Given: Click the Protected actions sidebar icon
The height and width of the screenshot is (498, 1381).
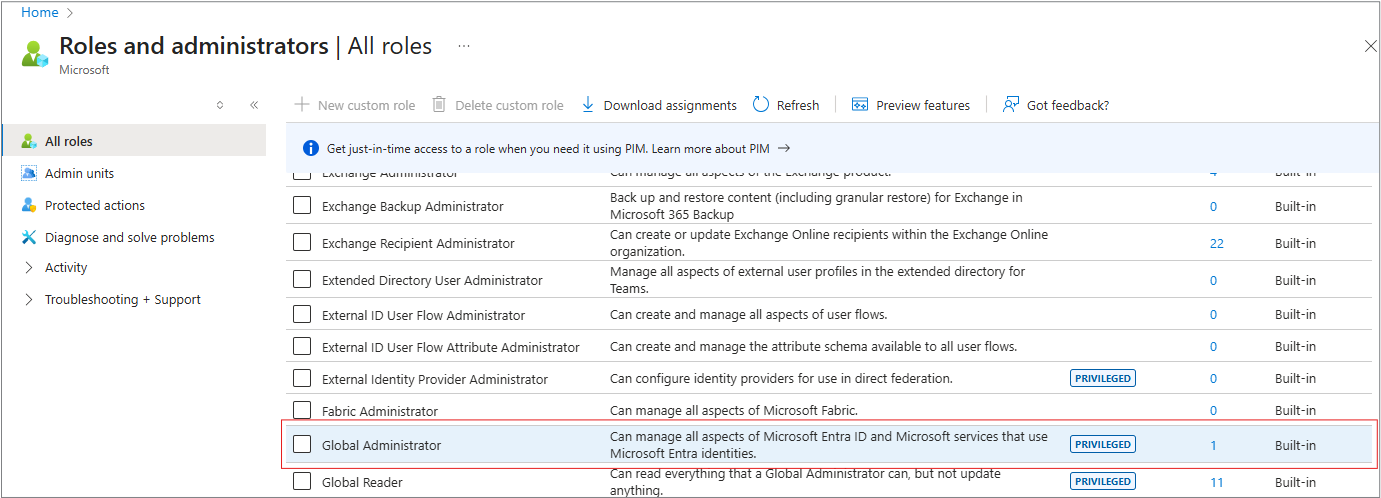Looking at the screenshot, I should tap(28, 205).
